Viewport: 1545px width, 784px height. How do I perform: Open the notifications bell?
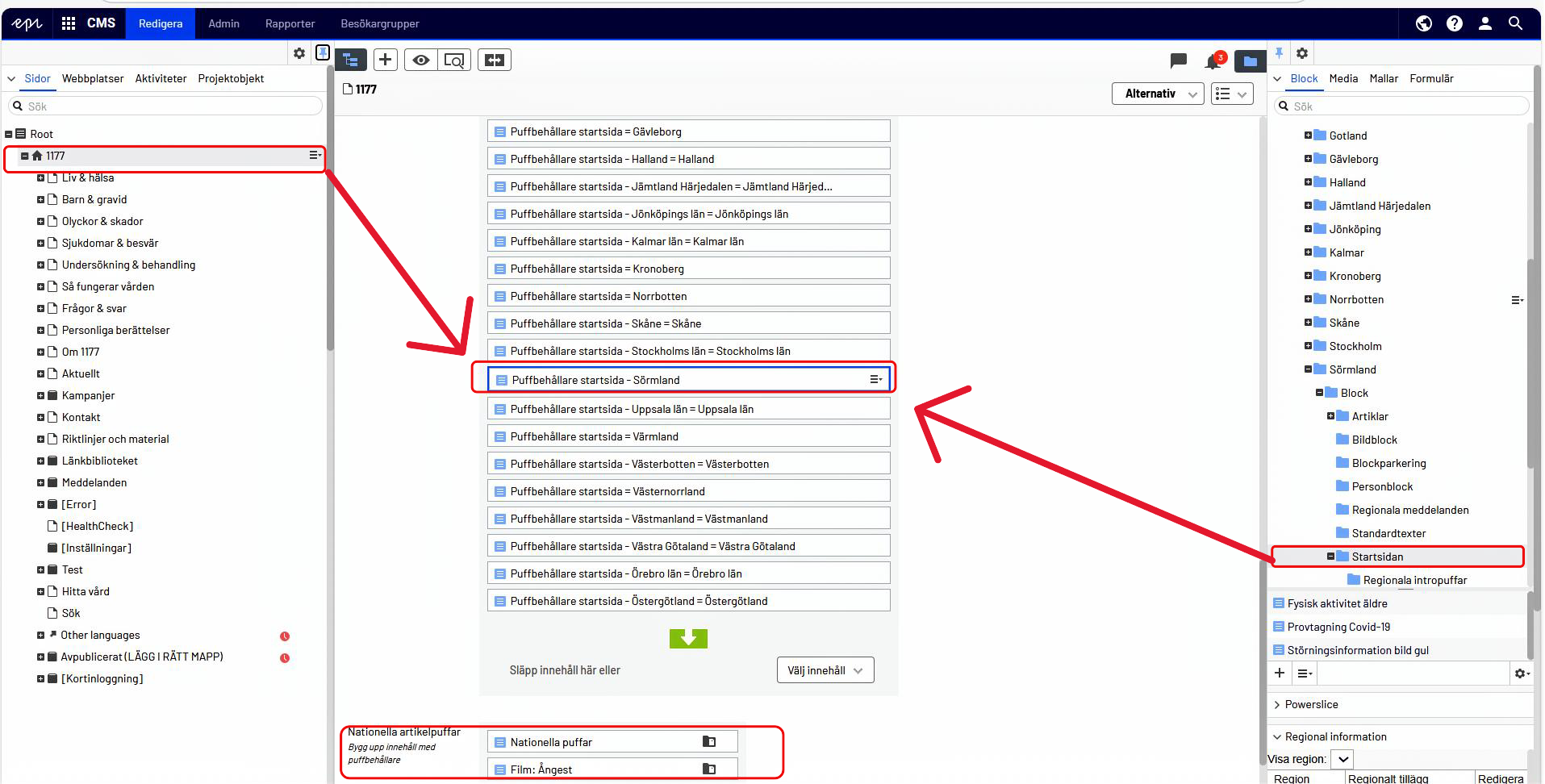click(x=1213, y=61)
